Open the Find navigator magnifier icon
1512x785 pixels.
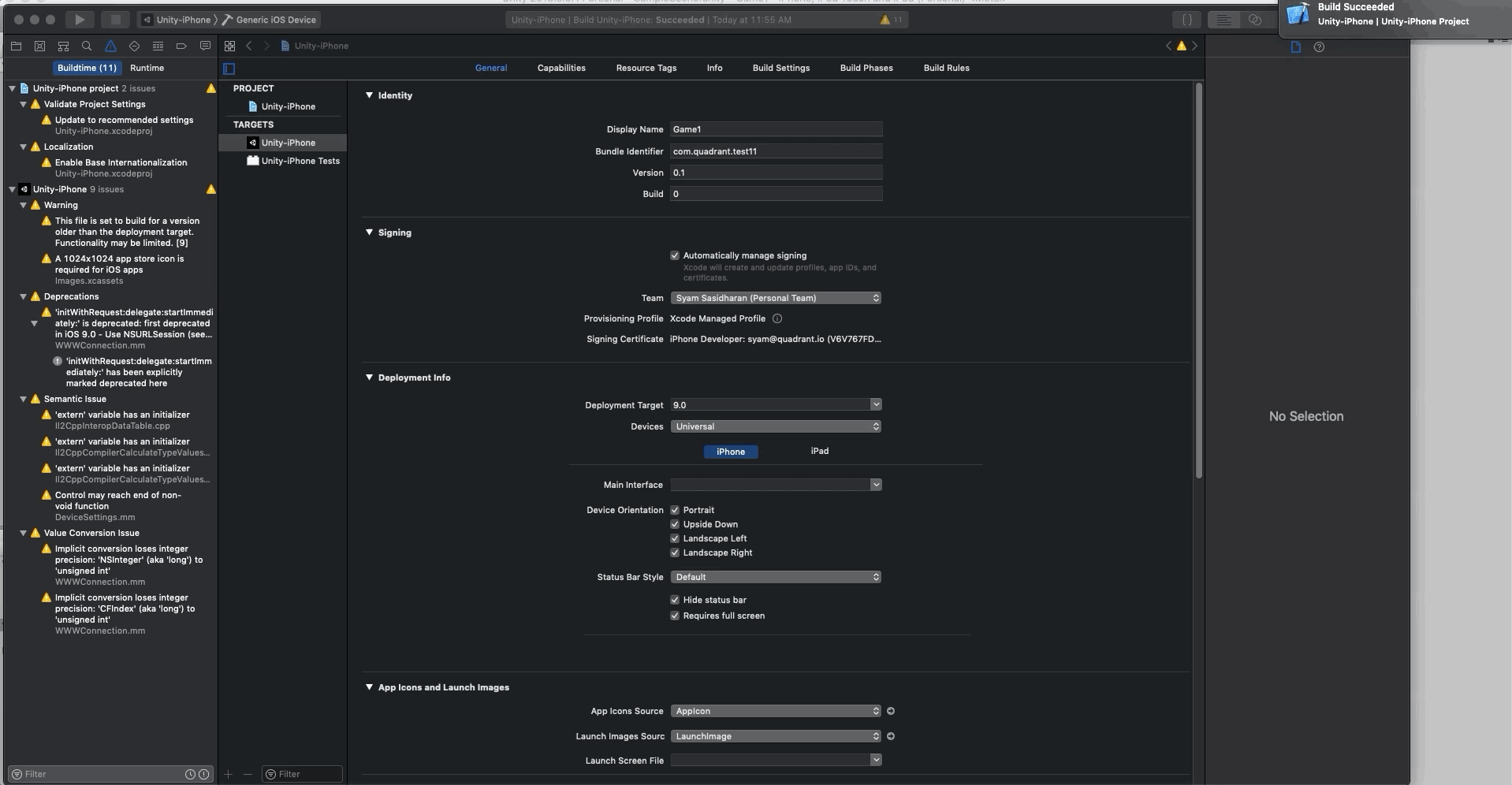coord(87,46)
